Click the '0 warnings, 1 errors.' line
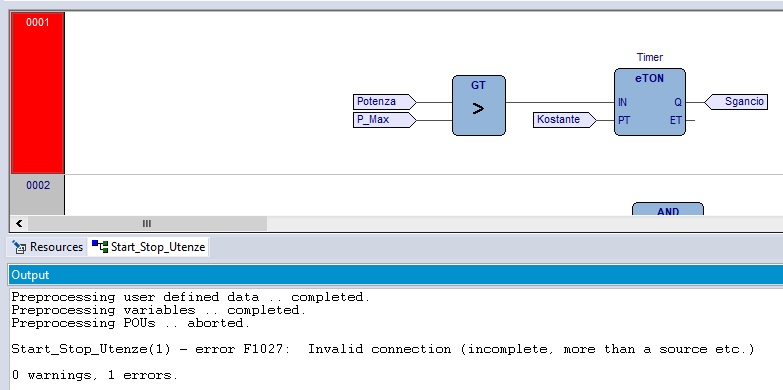 click(94, 375)
